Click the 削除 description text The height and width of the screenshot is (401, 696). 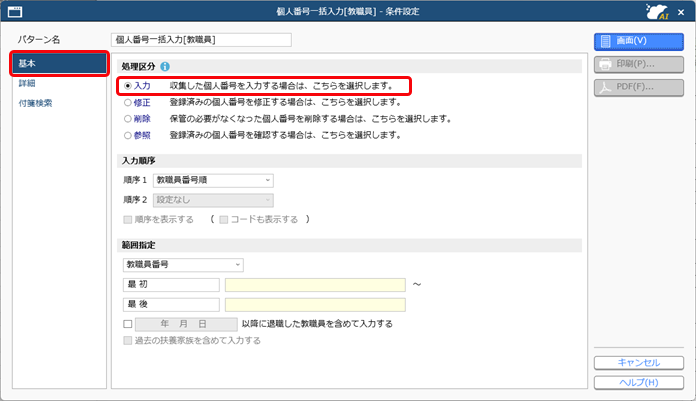pos(311,119)
